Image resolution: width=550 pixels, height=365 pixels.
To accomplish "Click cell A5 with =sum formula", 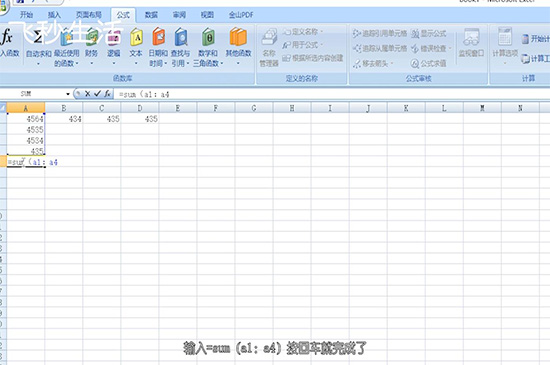I will click(x=26, y=162).
